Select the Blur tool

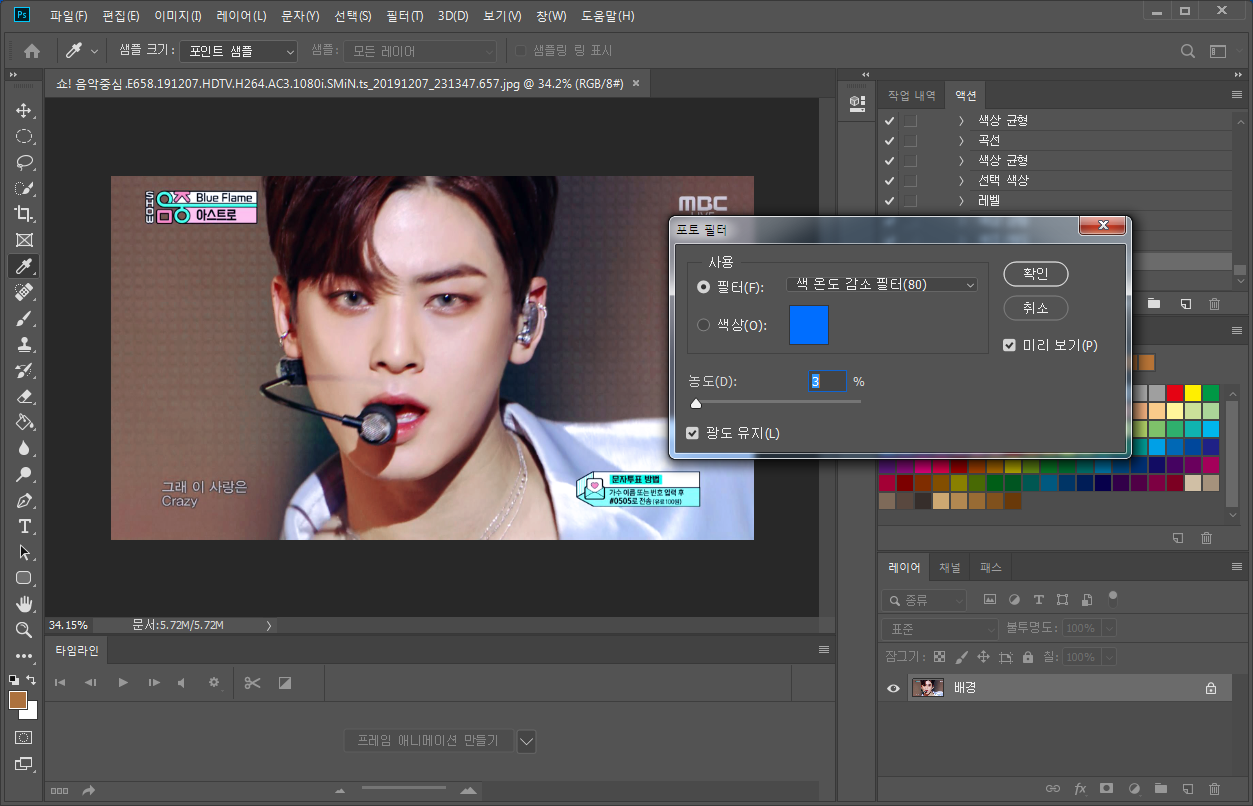(24, 448)
